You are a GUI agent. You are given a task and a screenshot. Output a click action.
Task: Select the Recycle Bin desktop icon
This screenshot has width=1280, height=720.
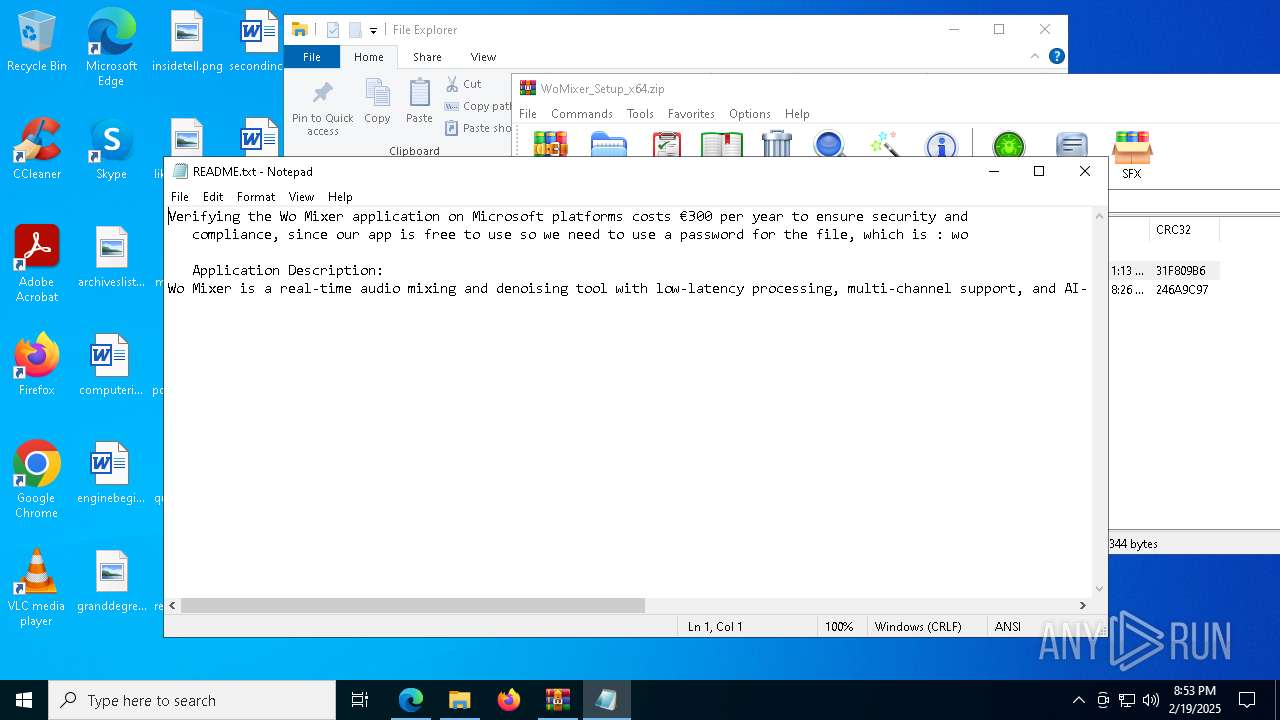pyautogui.click(x=37, y=41)
